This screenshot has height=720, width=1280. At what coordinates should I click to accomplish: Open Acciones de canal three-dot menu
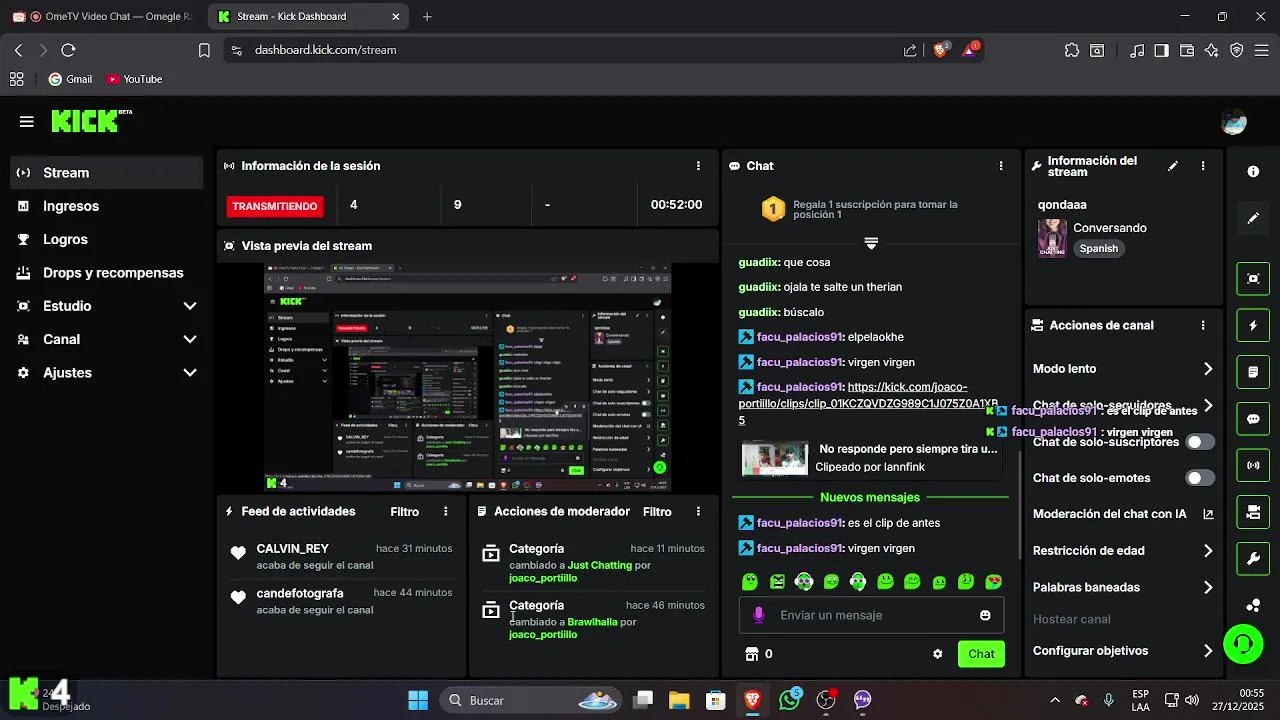(1203, 325)
